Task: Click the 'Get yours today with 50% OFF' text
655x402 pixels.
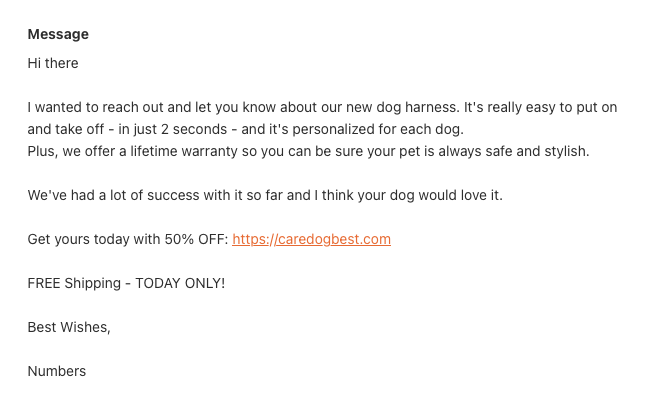Action: tap(128, 239)
